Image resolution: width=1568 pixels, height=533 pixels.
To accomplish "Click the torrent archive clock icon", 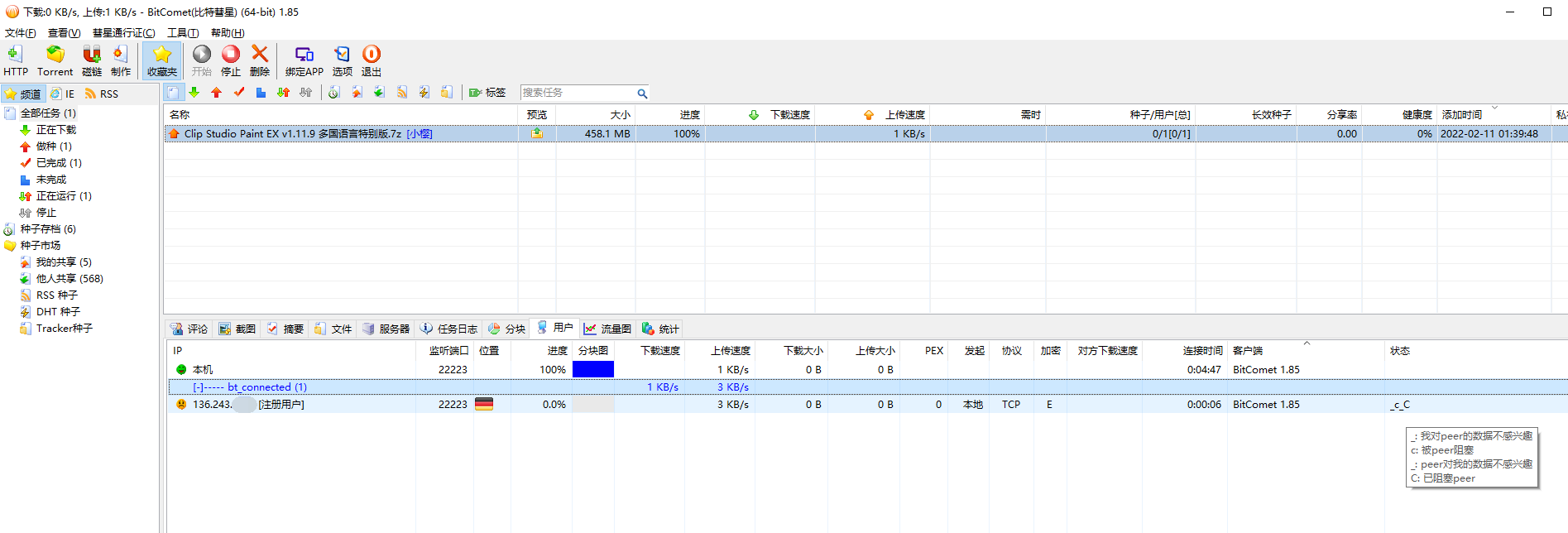I will [x=334, y=93].
